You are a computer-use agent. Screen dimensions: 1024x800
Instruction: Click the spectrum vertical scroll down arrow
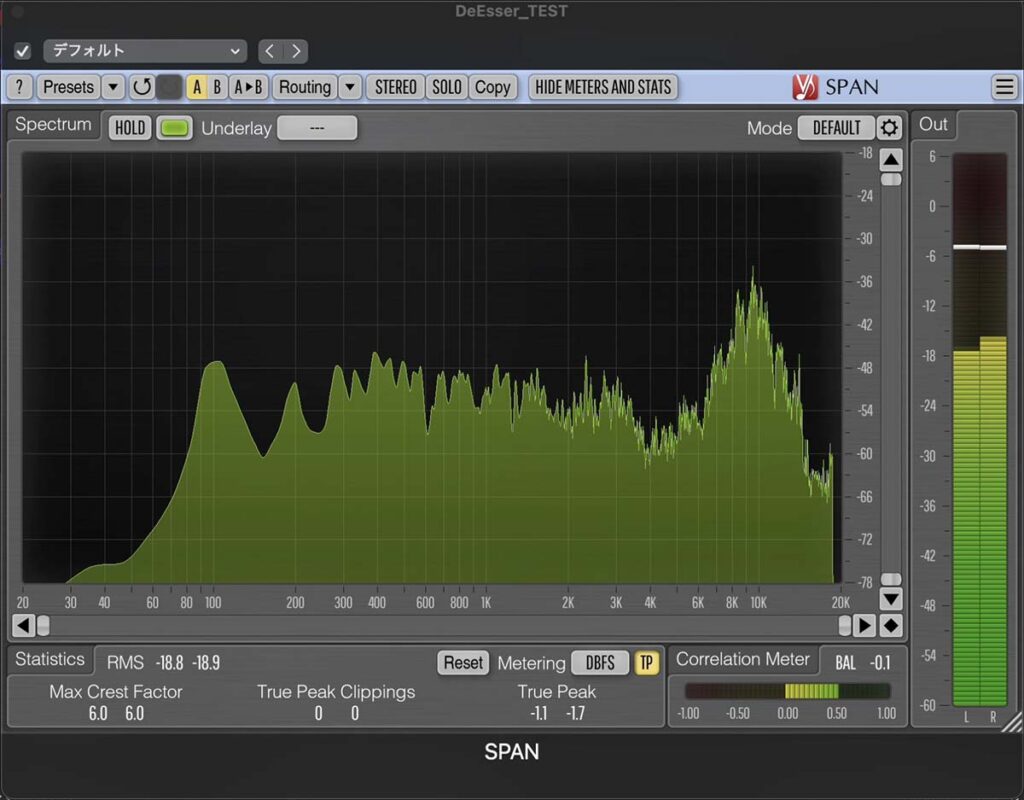tap(891, 599)
